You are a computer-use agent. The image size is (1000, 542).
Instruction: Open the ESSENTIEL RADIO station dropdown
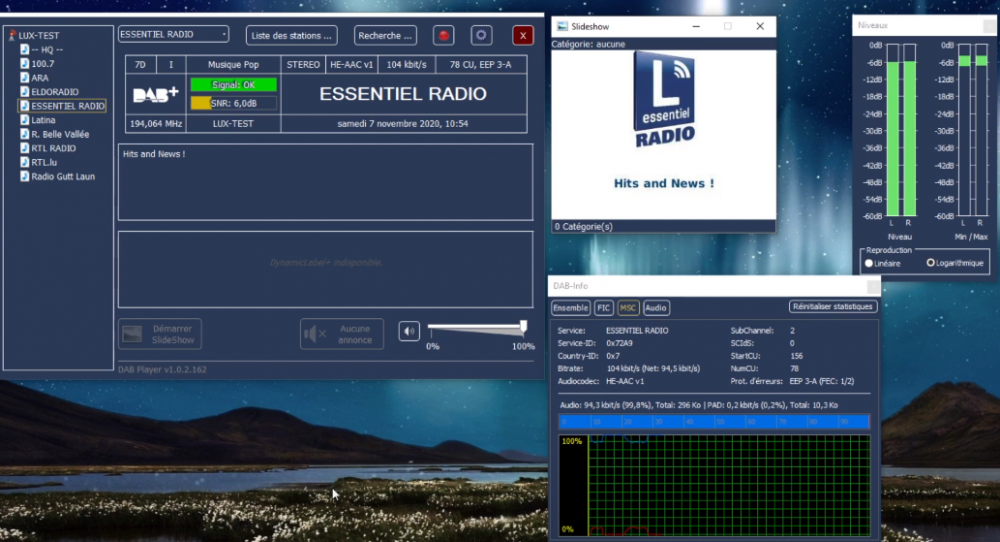[x=173, y=34]
